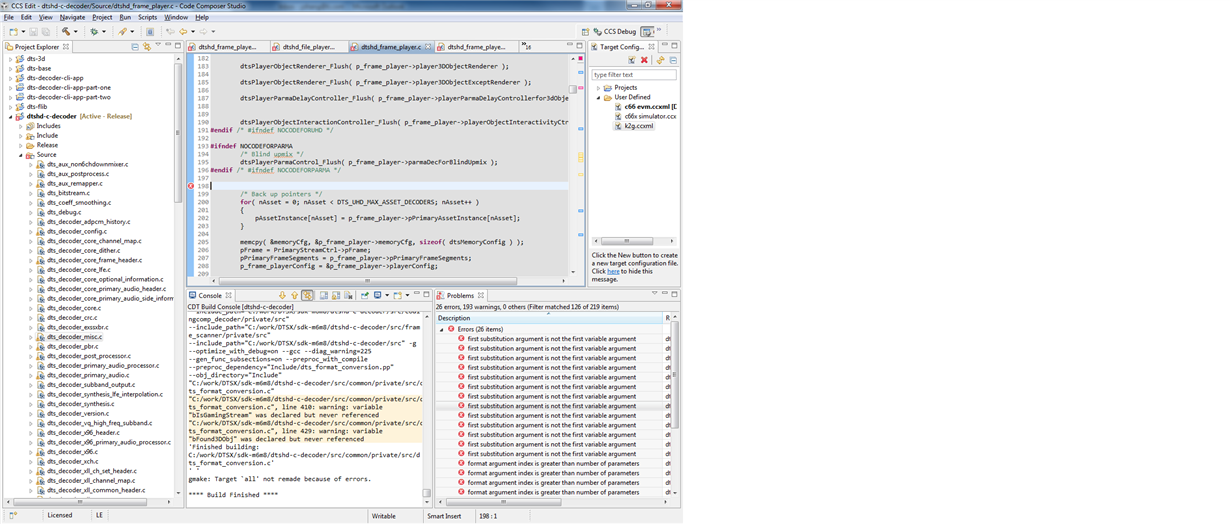Screen dimensions: 1230x524
Task: Click the back navigation arrow in toolbar
Action: (x=183, y=32)
